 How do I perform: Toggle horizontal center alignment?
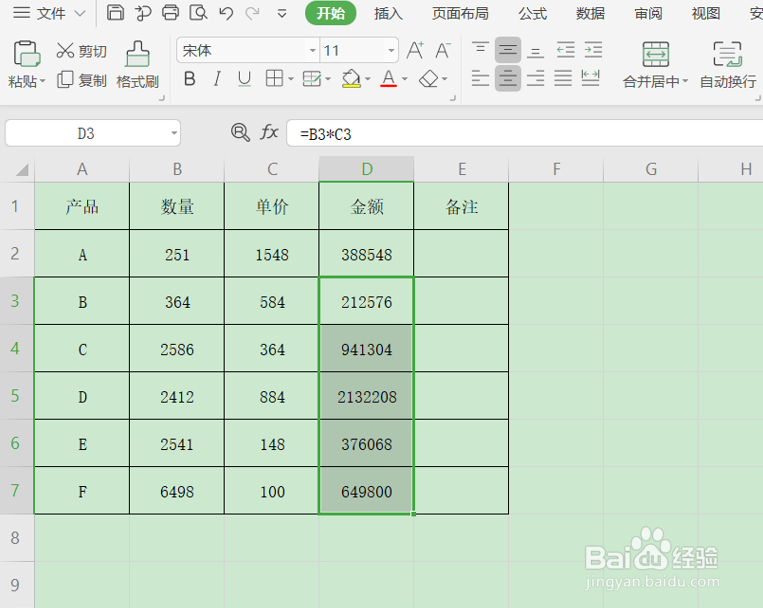[x=508, y=78]
